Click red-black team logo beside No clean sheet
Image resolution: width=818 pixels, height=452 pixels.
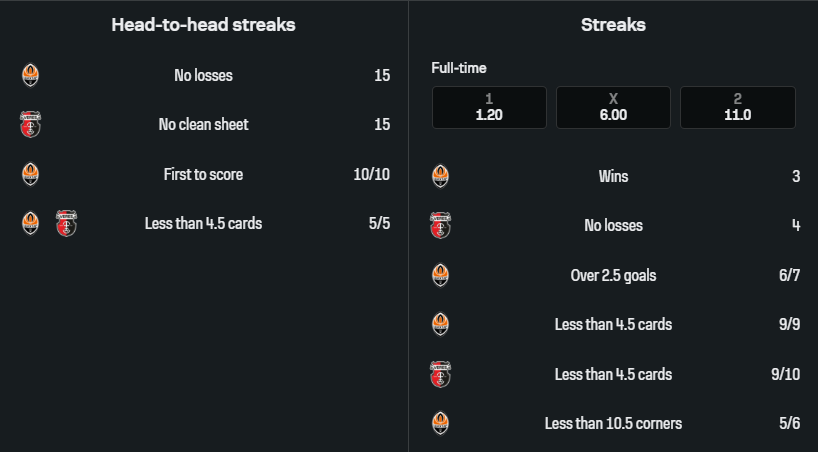click(31, 125)
